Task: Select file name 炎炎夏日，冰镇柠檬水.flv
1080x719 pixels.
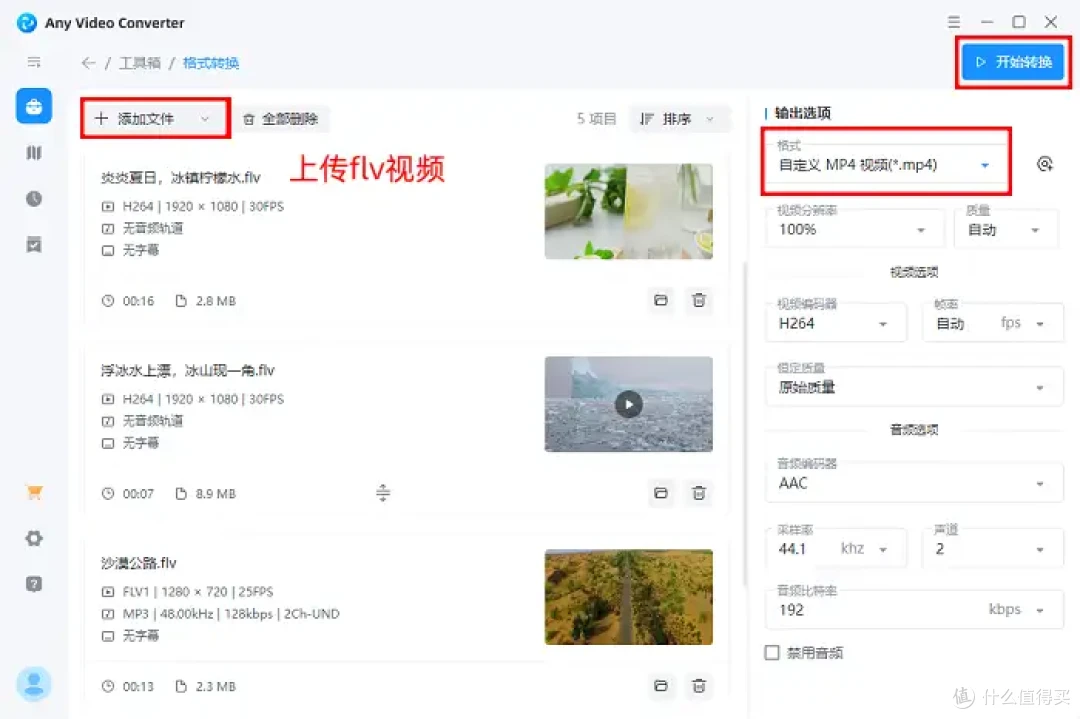Action: (180, 178)
